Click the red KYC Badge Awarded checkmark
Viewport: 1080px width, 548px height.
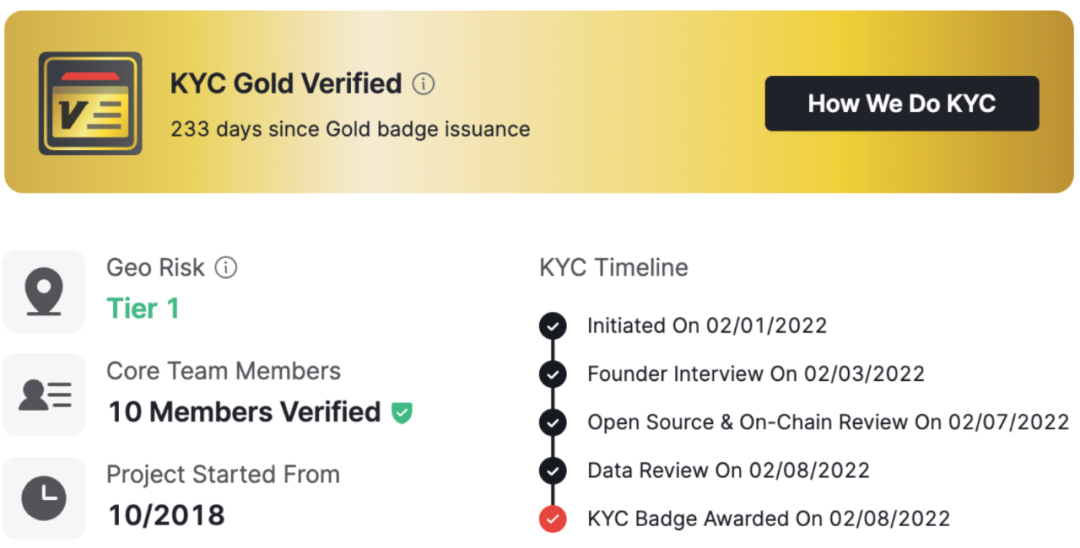(x=552, y=519)
